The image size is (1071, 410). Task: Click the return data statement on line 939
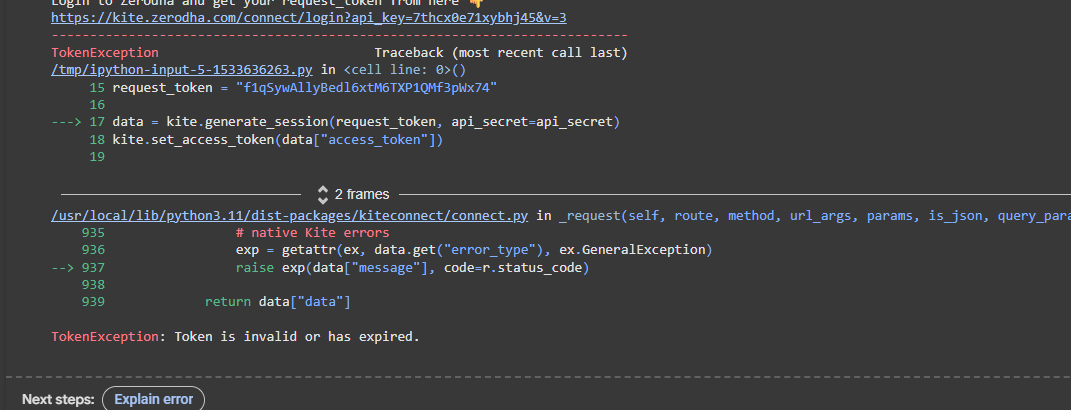[x=277, y=302]
